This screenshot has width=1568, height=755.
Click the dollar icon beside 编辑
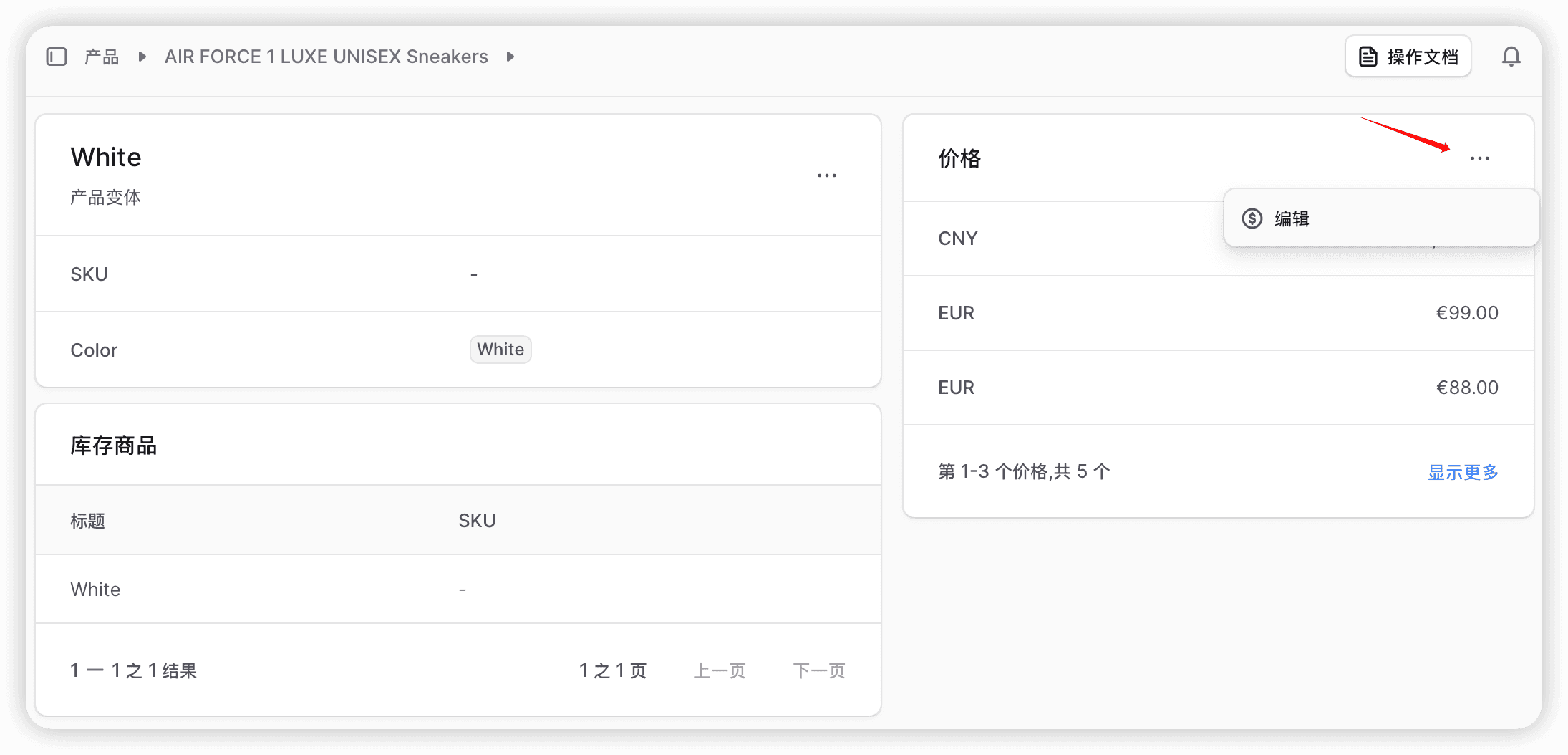[x=1252, y=218]
